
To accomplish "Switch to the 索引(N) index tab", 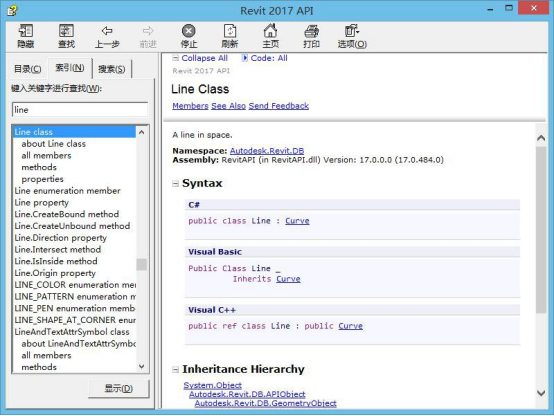I will 70,68.
